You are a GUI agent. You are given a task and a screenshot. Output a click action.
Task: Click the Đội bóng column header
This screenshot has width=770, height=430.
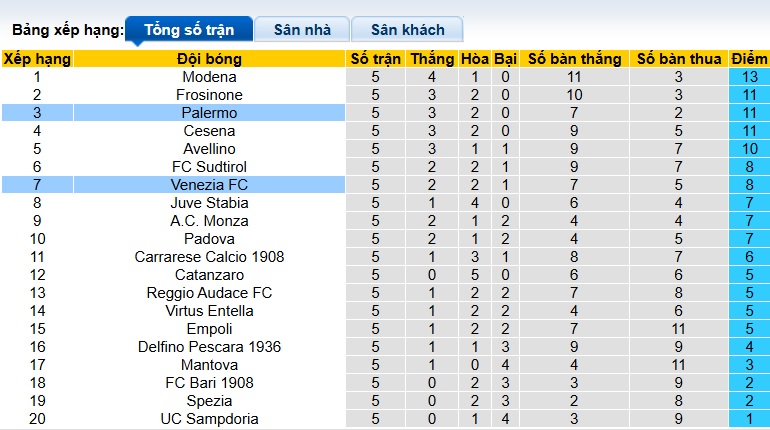point(209,59)
